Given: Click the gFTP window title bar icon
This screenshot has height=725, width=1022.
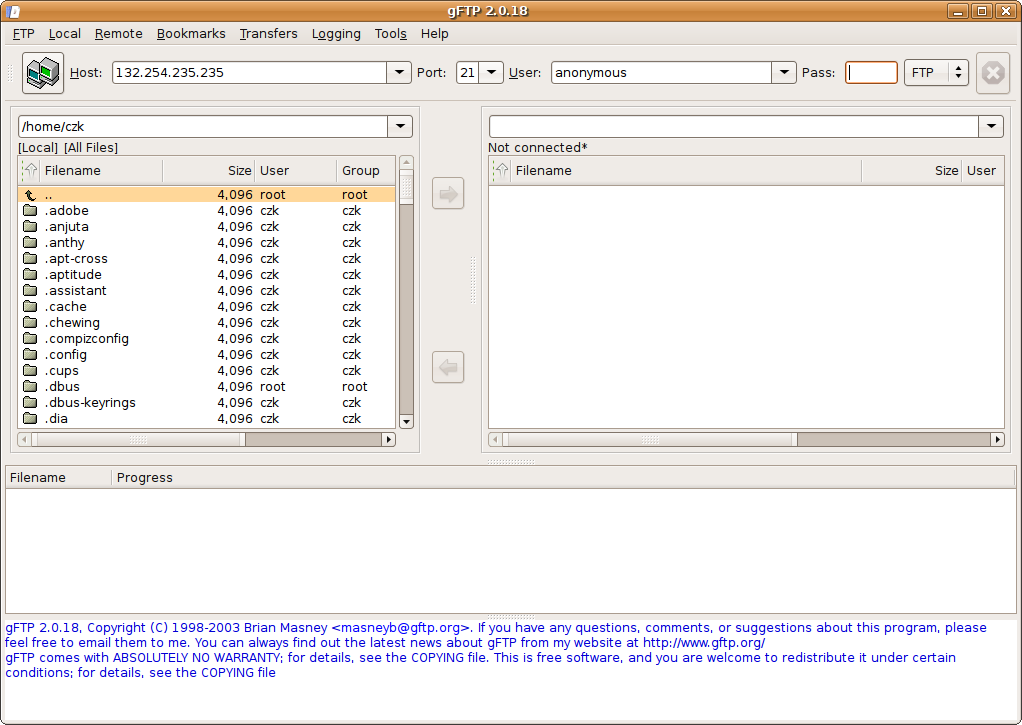Looking at the screenshot, I should tap(14, 11).
